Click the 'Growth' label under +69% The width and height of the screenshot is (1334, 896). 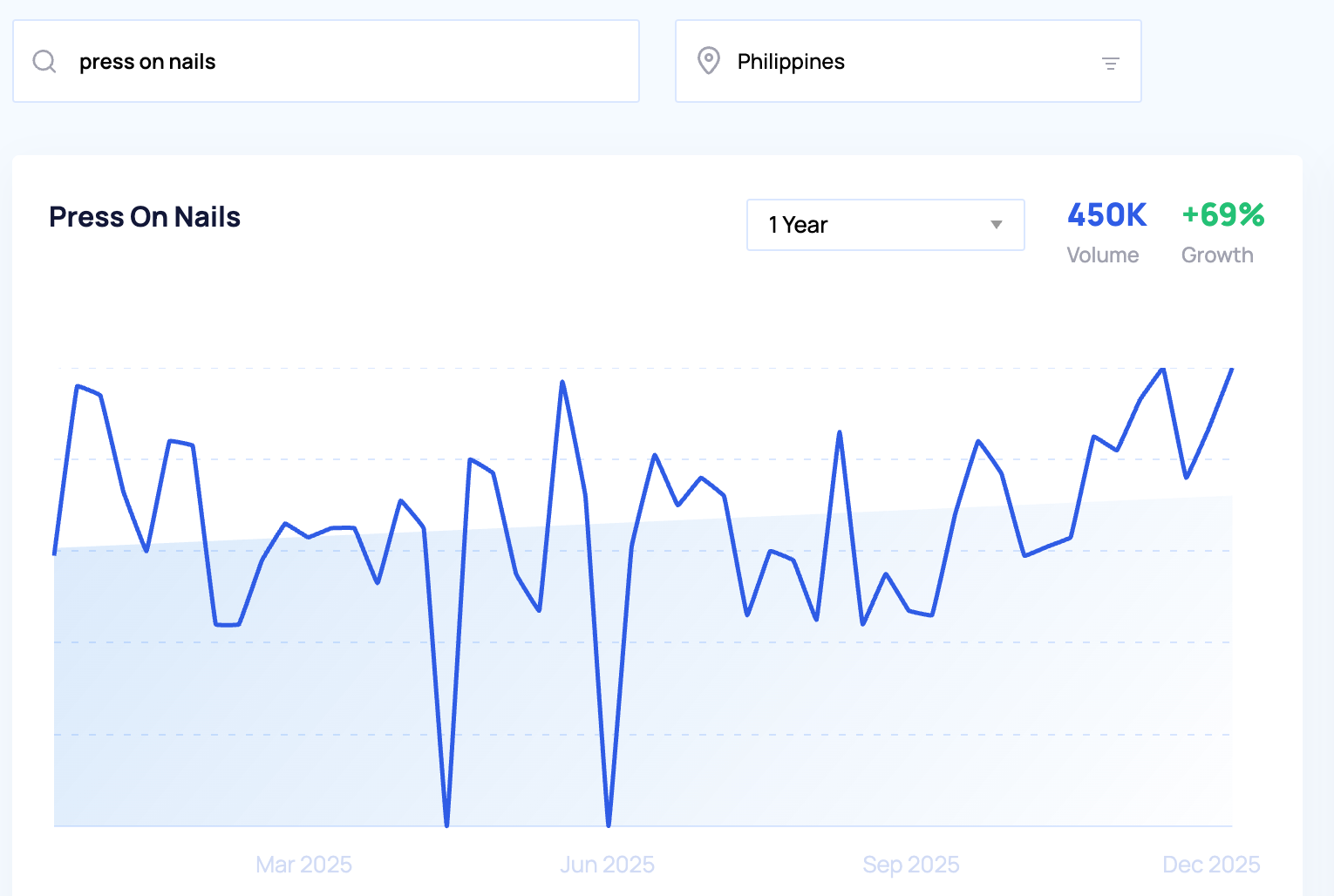click(x=1217, y=255)
